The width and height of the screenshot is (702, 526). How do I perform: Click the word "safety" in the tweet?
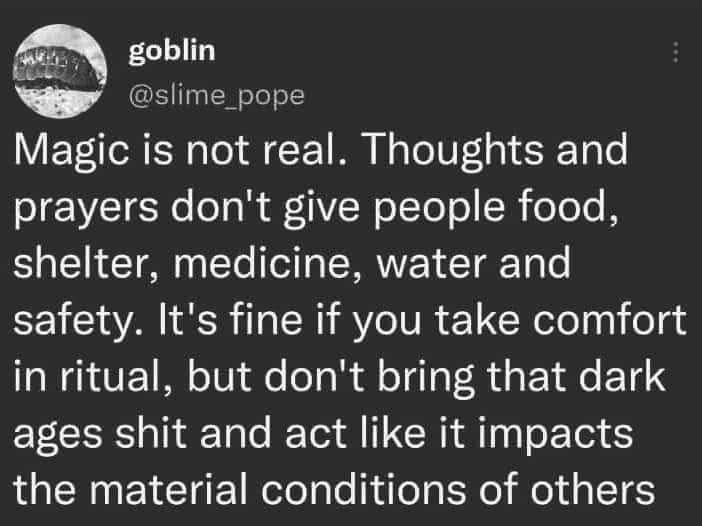pos(73,321)
